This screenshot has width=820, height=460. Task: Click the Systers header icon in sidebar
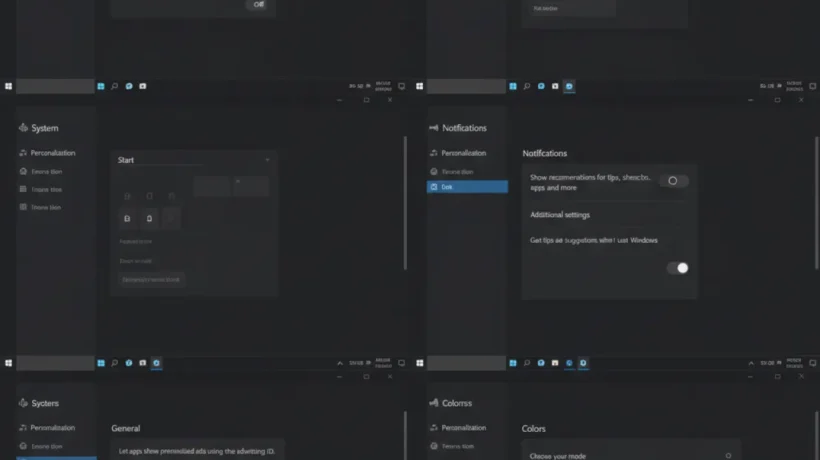23,402
